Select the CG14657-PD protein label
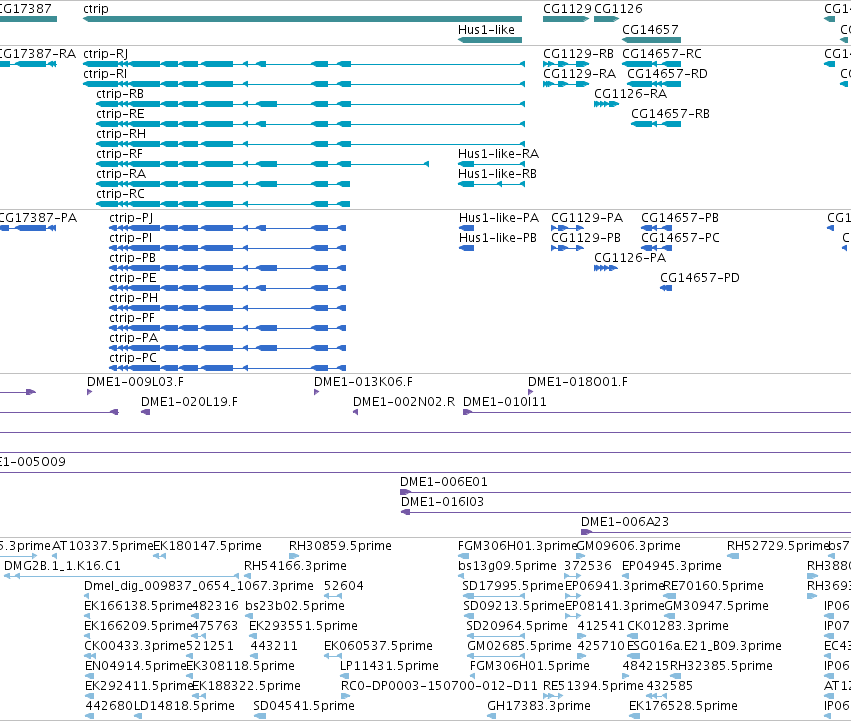This screenshot has height=721, width=851. pyautogui.click(x=700, y=279)
